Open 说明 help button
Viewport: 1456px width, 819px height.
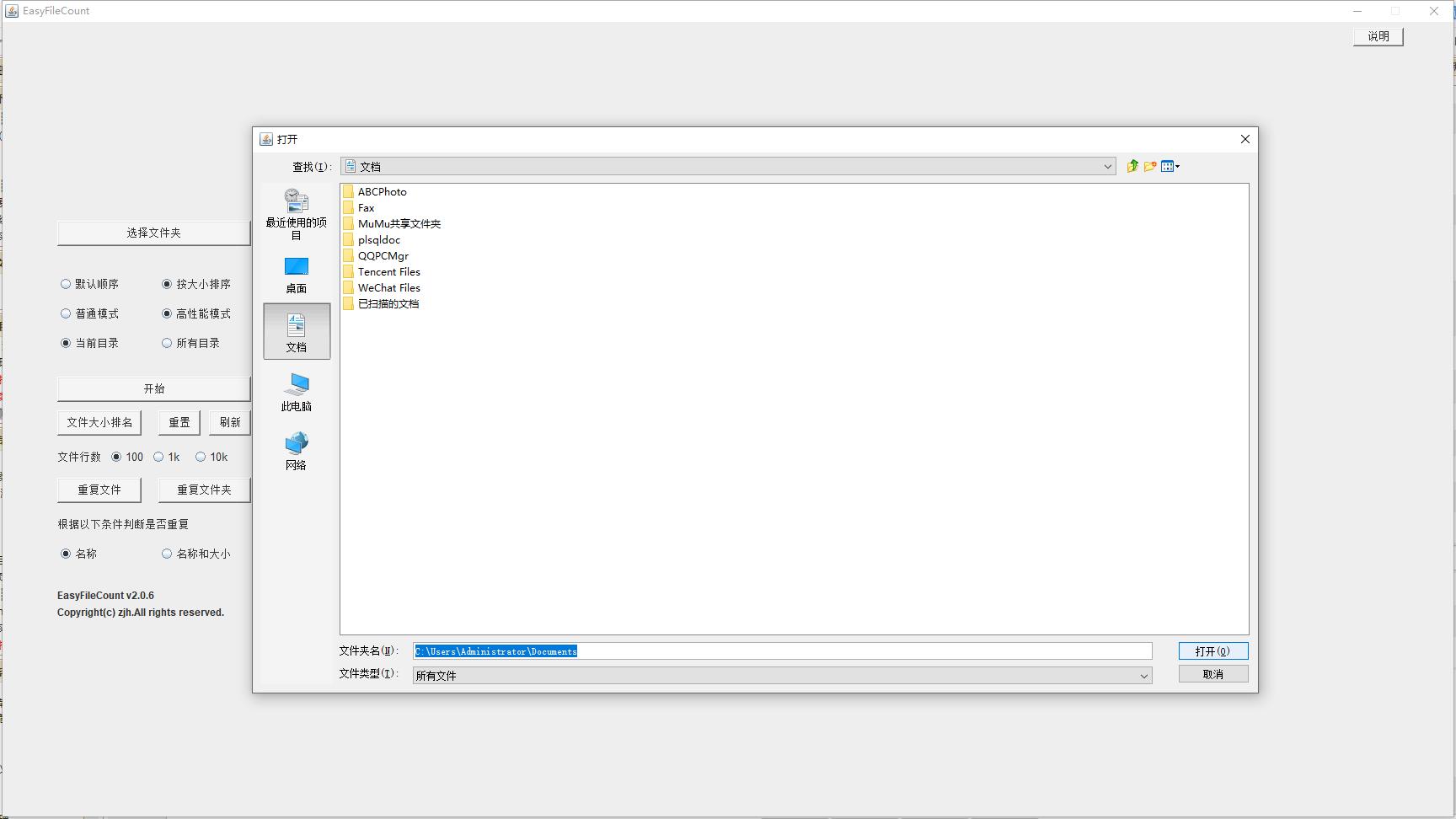(x=1378, y=36)
